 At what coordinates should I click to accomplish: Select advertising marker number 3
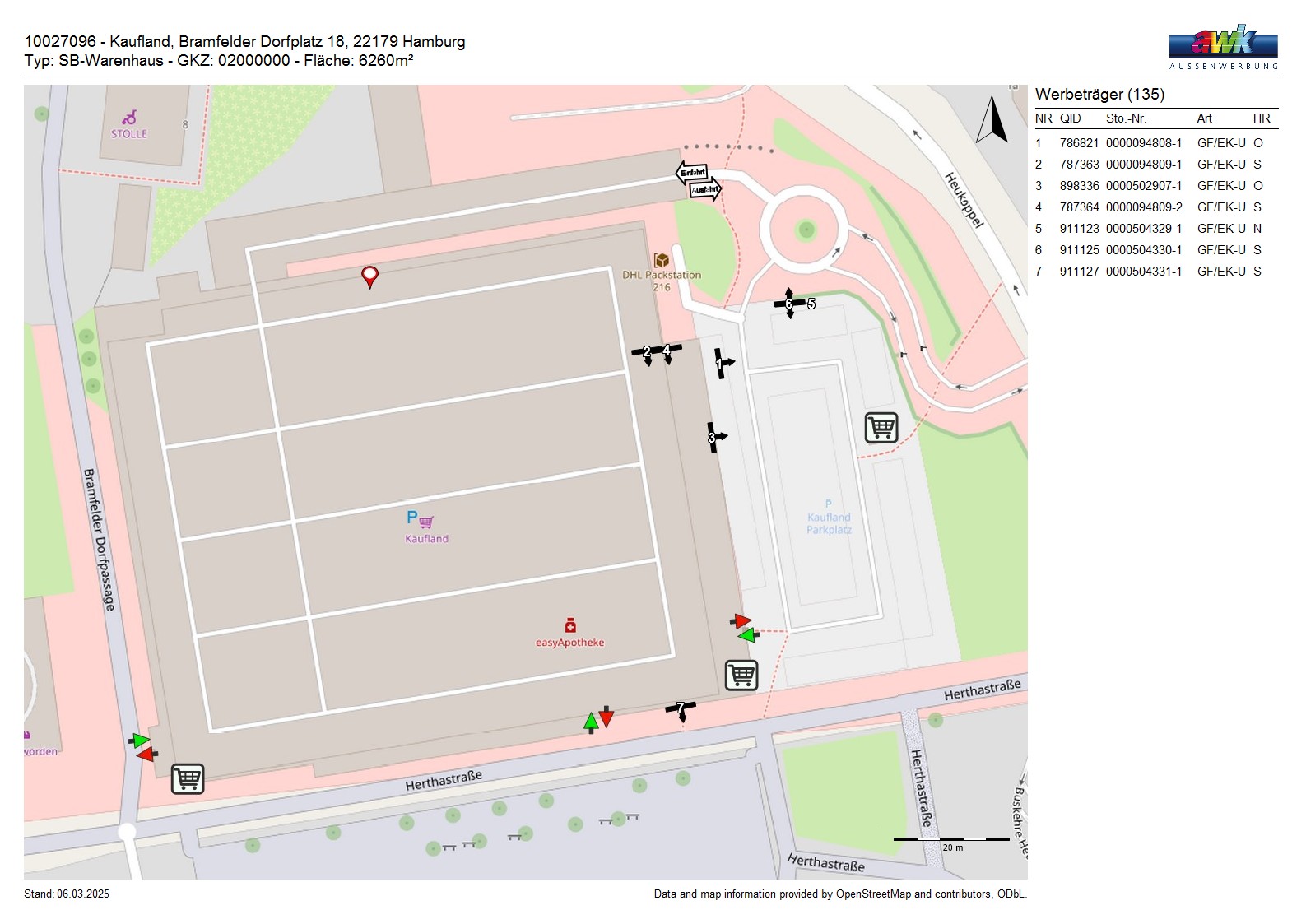[x=713, y=437]
